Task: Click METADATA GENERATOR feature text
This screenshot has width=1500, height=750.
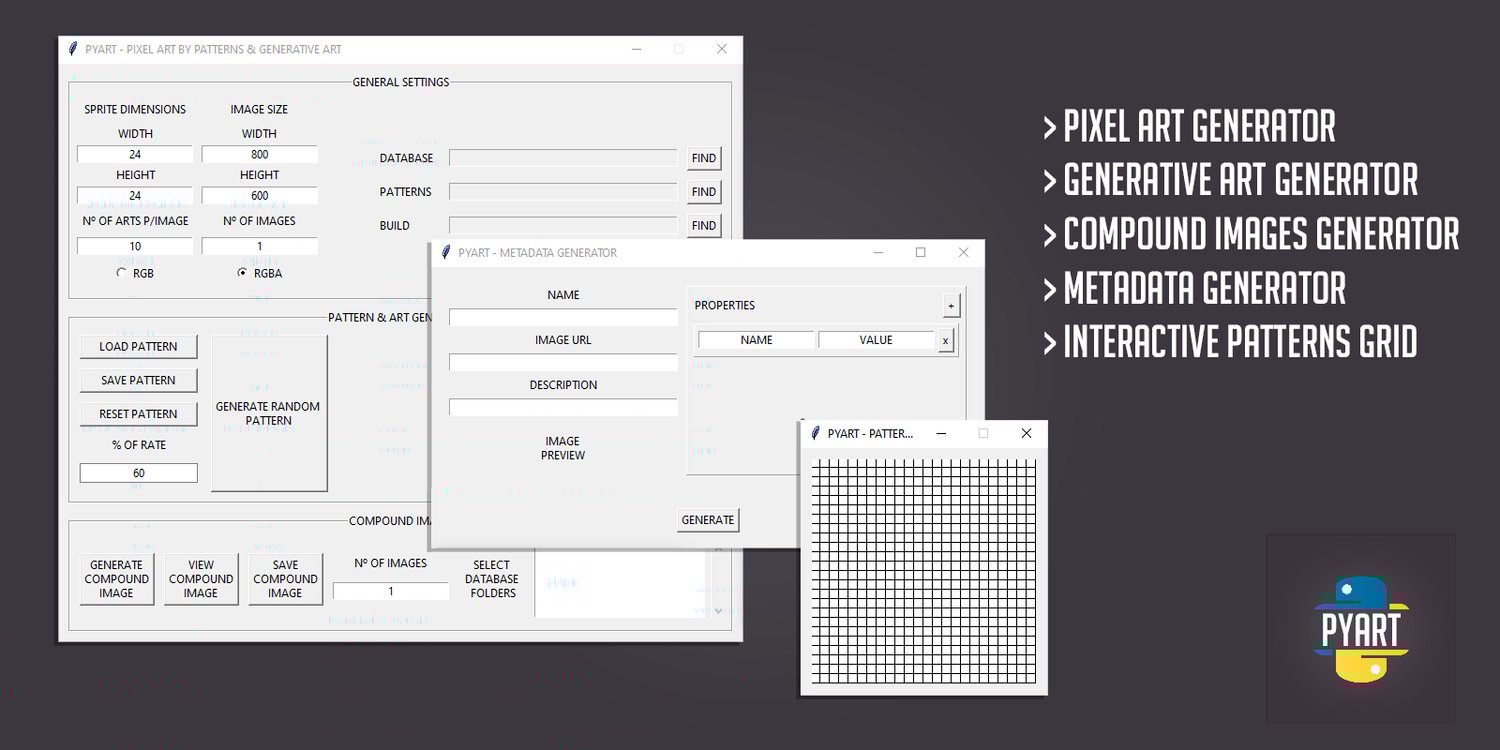Action: click(1204, 289)
